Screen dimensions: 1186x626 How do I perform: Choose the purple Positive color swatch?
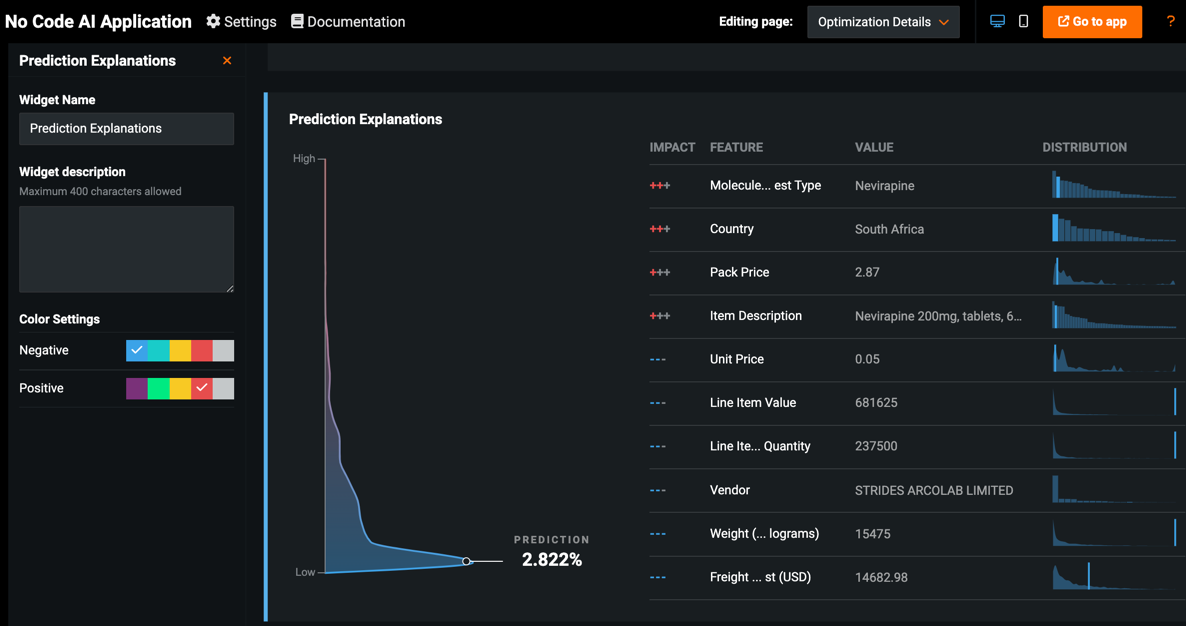pos(137,388)
